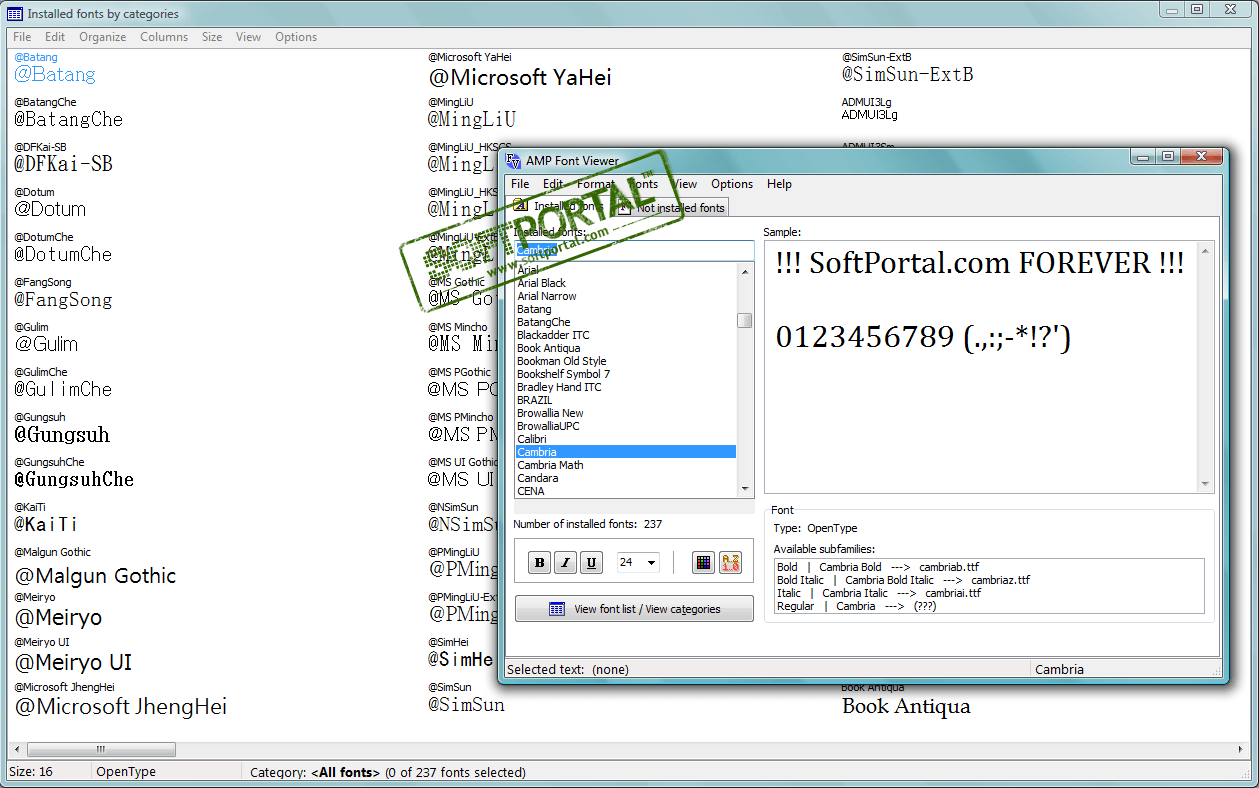Select BatangChe in installed fonts list

[x=625, y=322]
